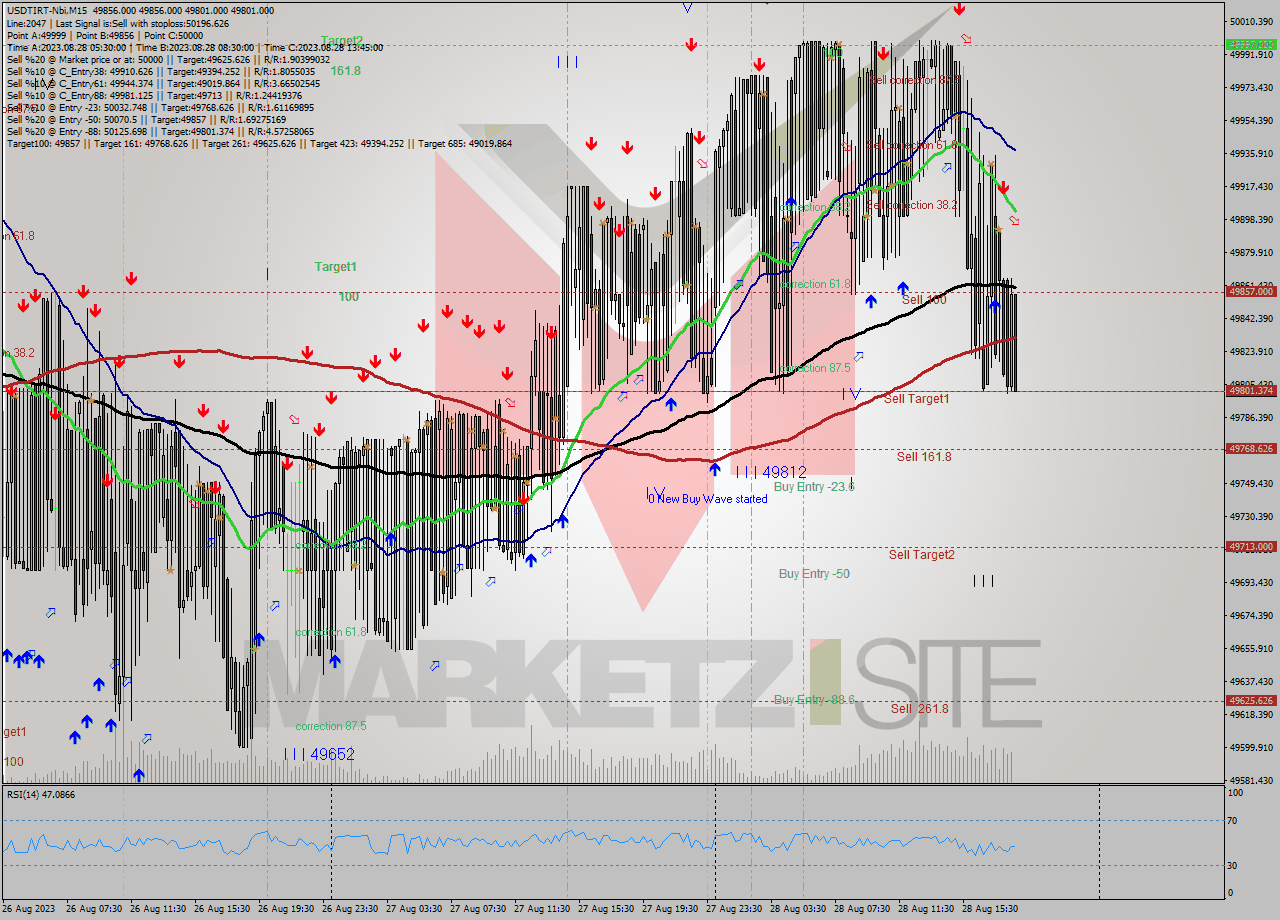Click the red 49857.000 price tag

(1251, 291)
